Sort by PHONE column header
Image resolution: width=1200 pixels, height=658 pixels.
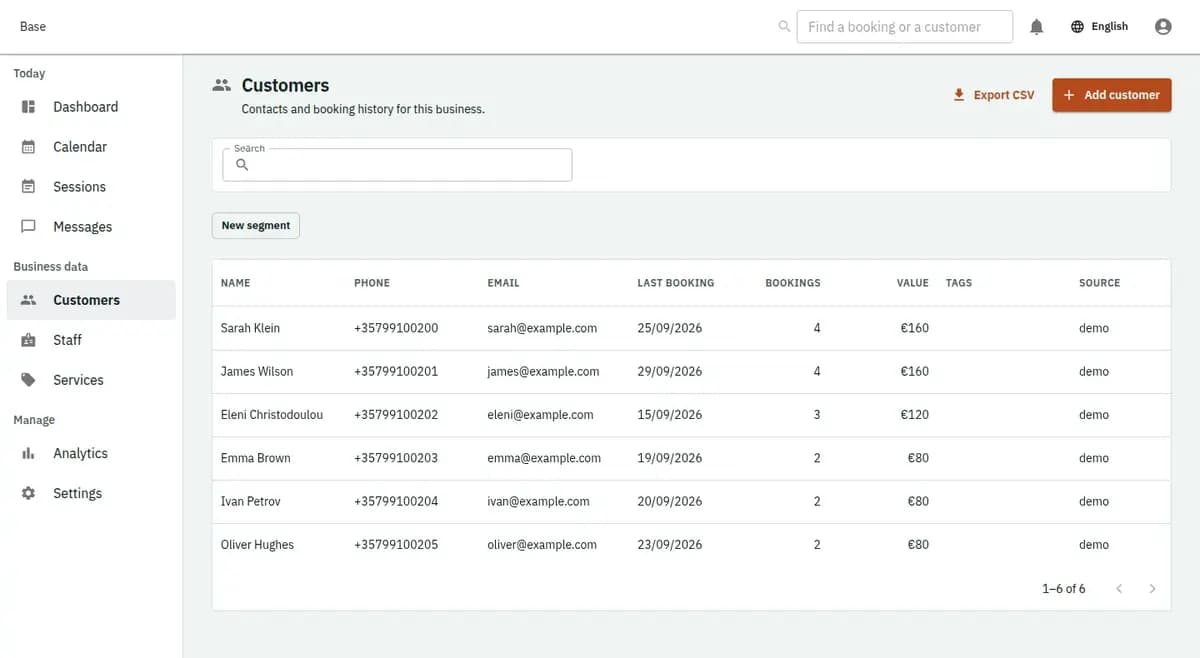point(372,283)
